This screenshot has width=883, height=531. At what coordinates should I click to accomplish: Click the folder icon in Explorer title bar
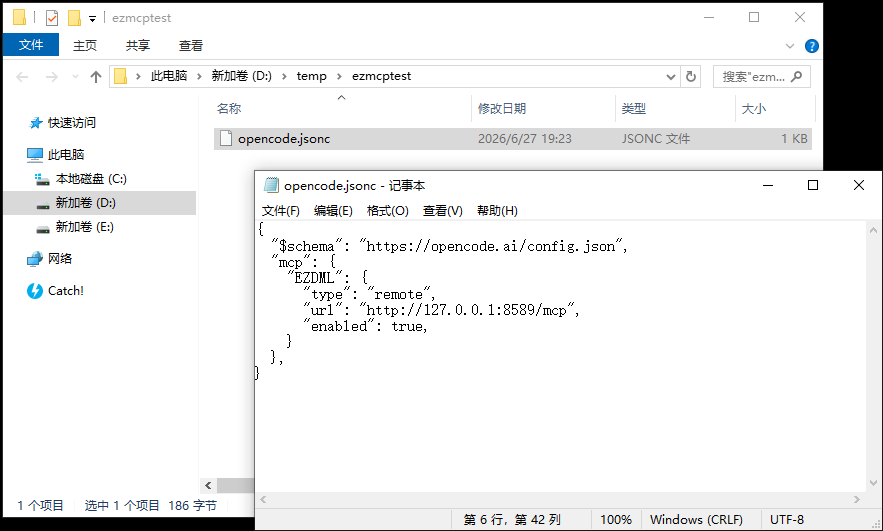pos(19,17)
